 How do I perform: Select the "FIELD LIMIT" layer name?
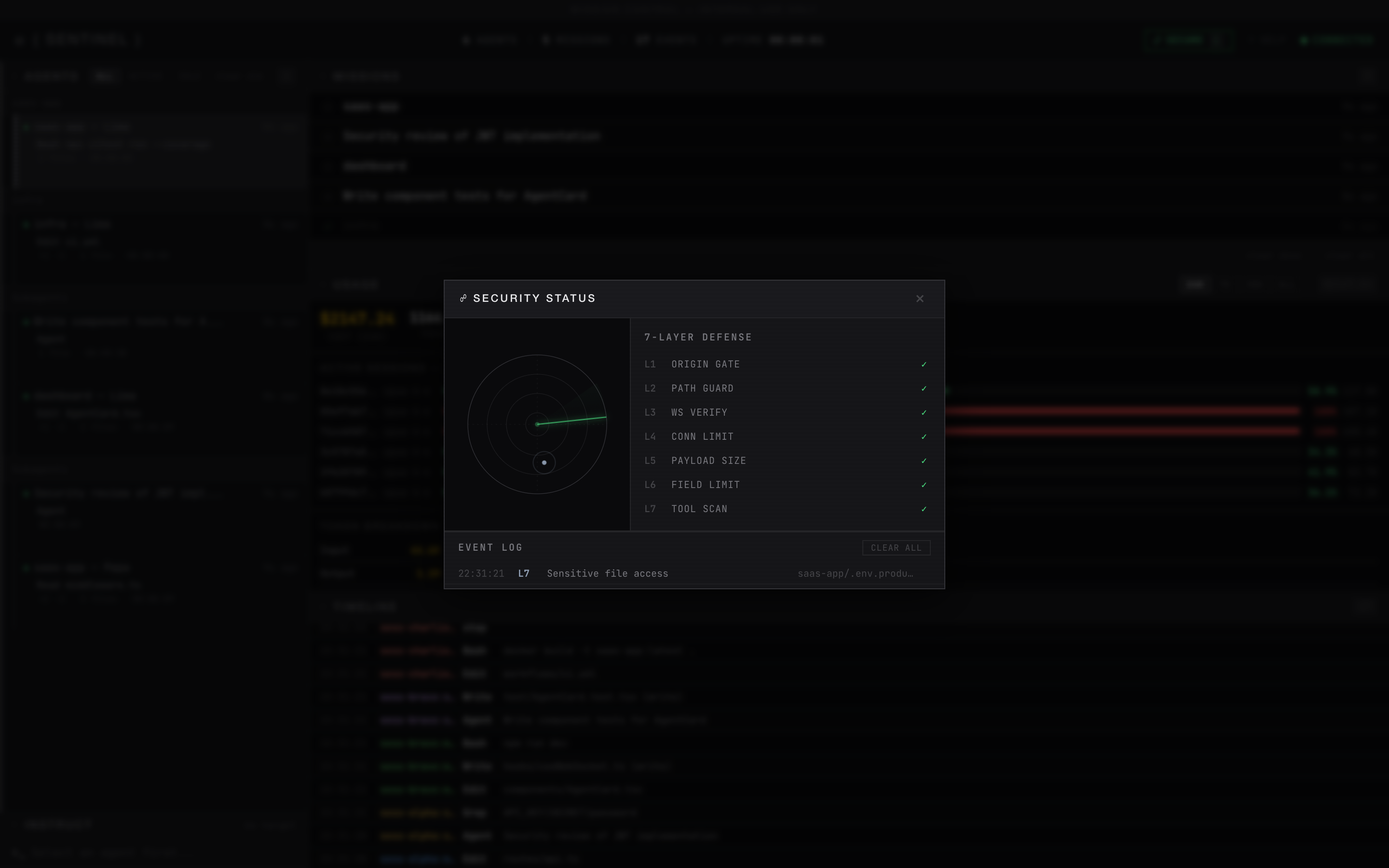coord(706,485)
